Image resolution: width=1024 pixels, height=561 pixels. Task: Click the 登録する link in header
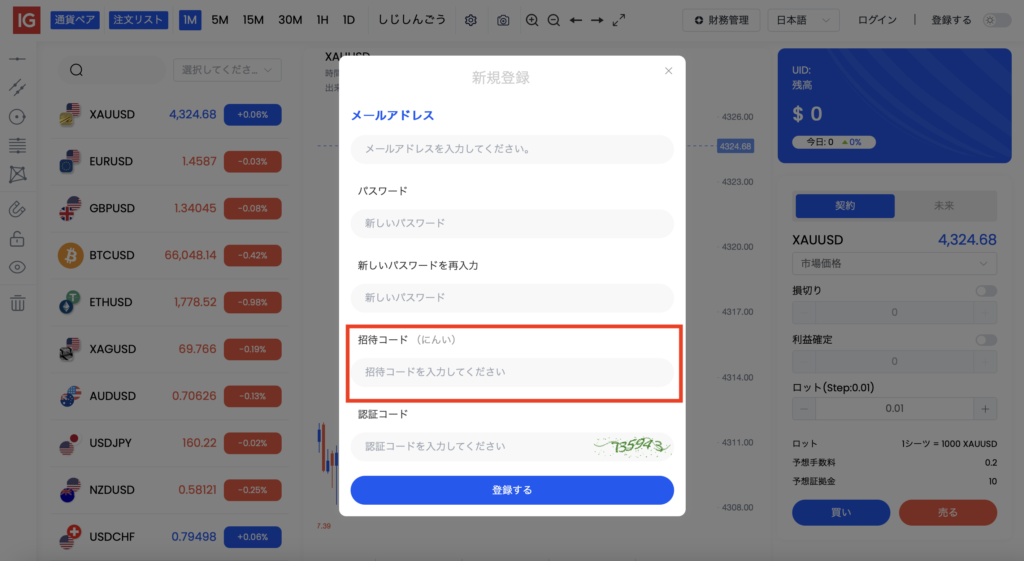point(951,20)
